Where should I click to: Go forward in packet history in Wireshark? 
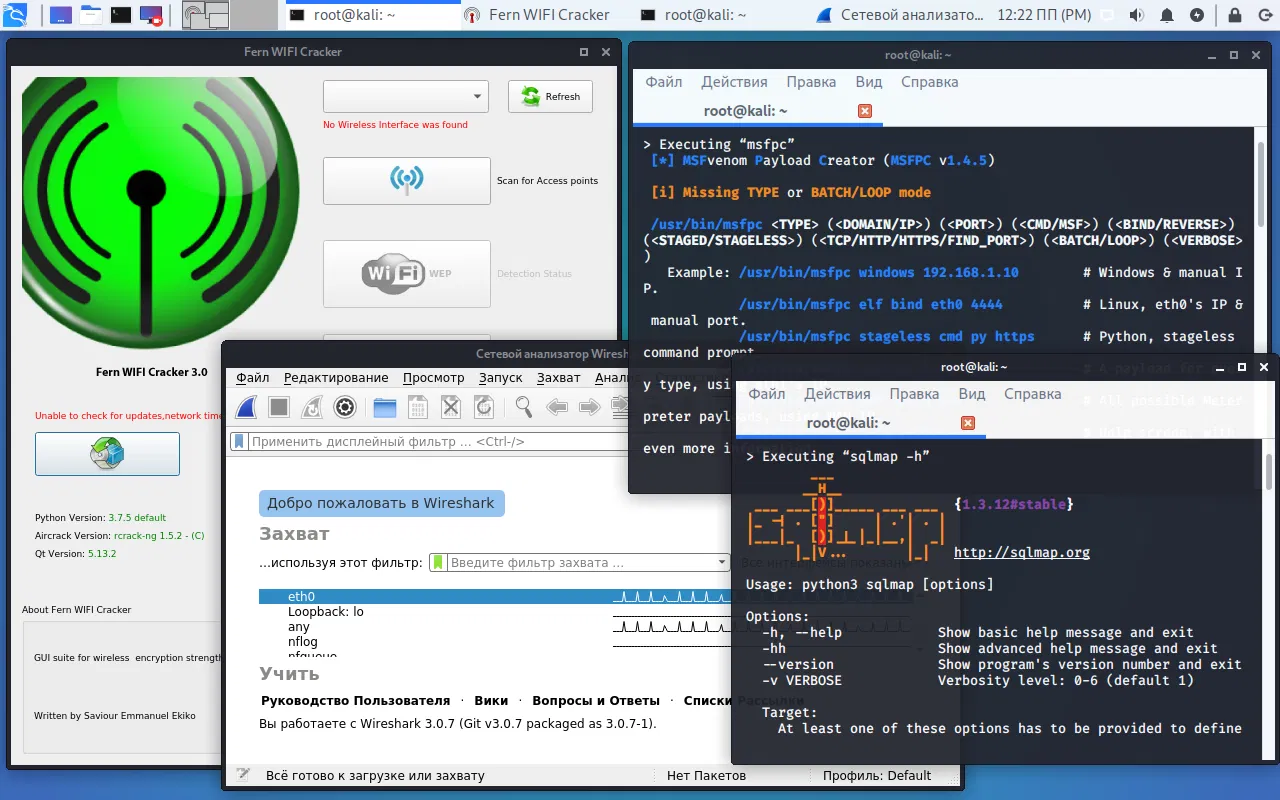point(590,407)
